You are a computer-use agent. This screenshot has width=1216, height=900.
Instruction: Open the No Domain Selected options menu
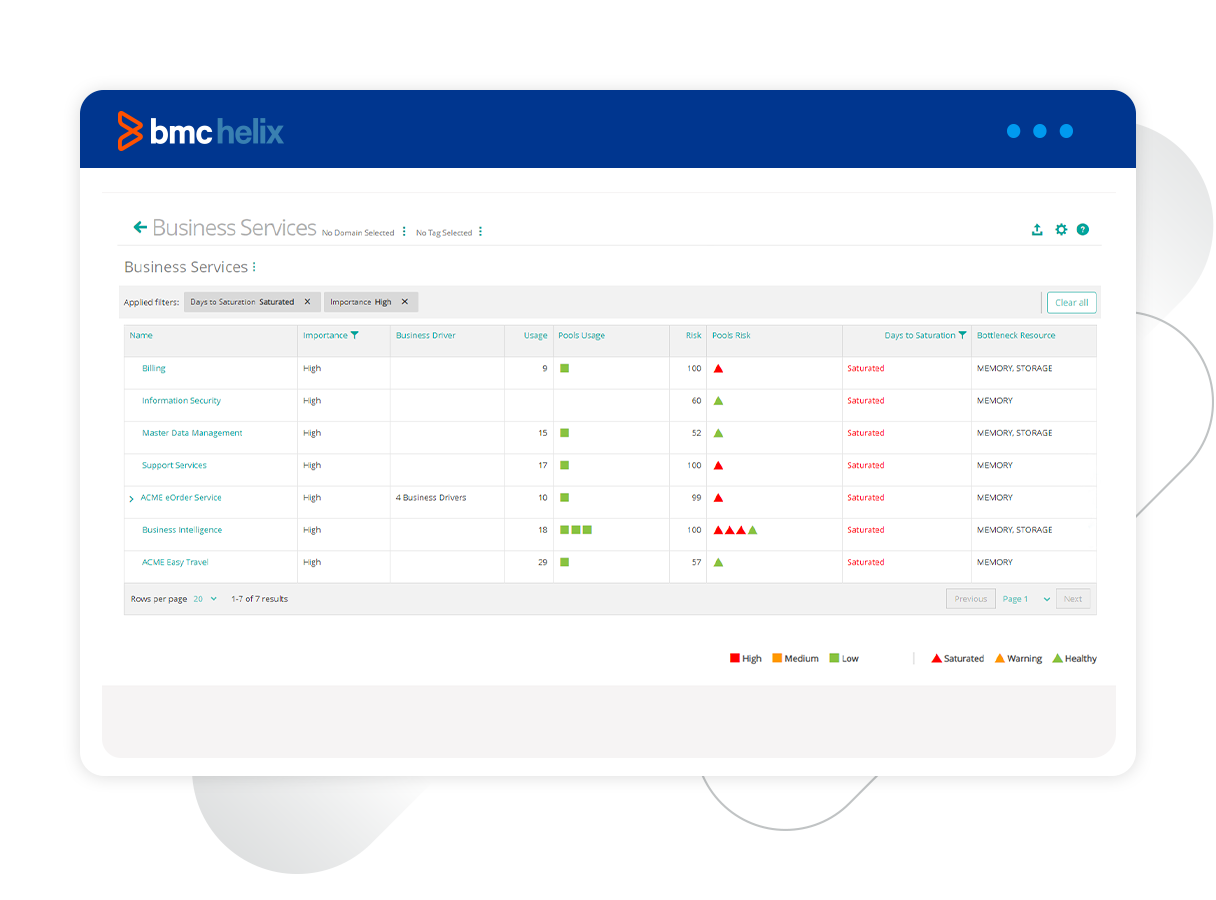tap(404, 232)
